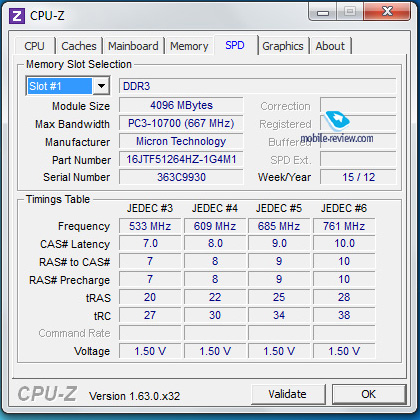Viewport: 420px width, 420px height.
Task: Click the CPU-Z purple Z logo icon
Action: [x=17, y=16]
